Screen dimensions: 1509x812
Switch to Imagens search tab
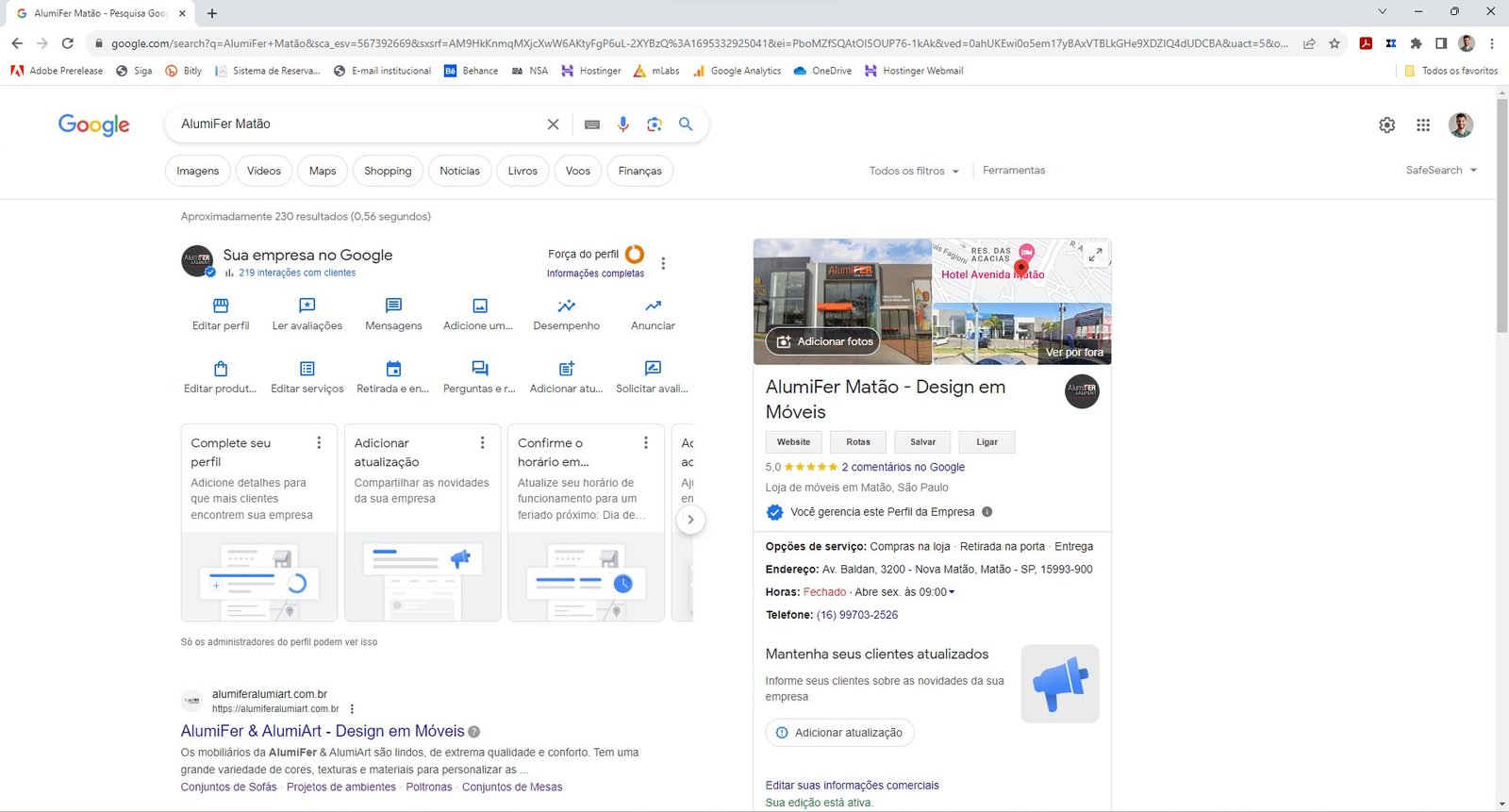coord(197,171)
